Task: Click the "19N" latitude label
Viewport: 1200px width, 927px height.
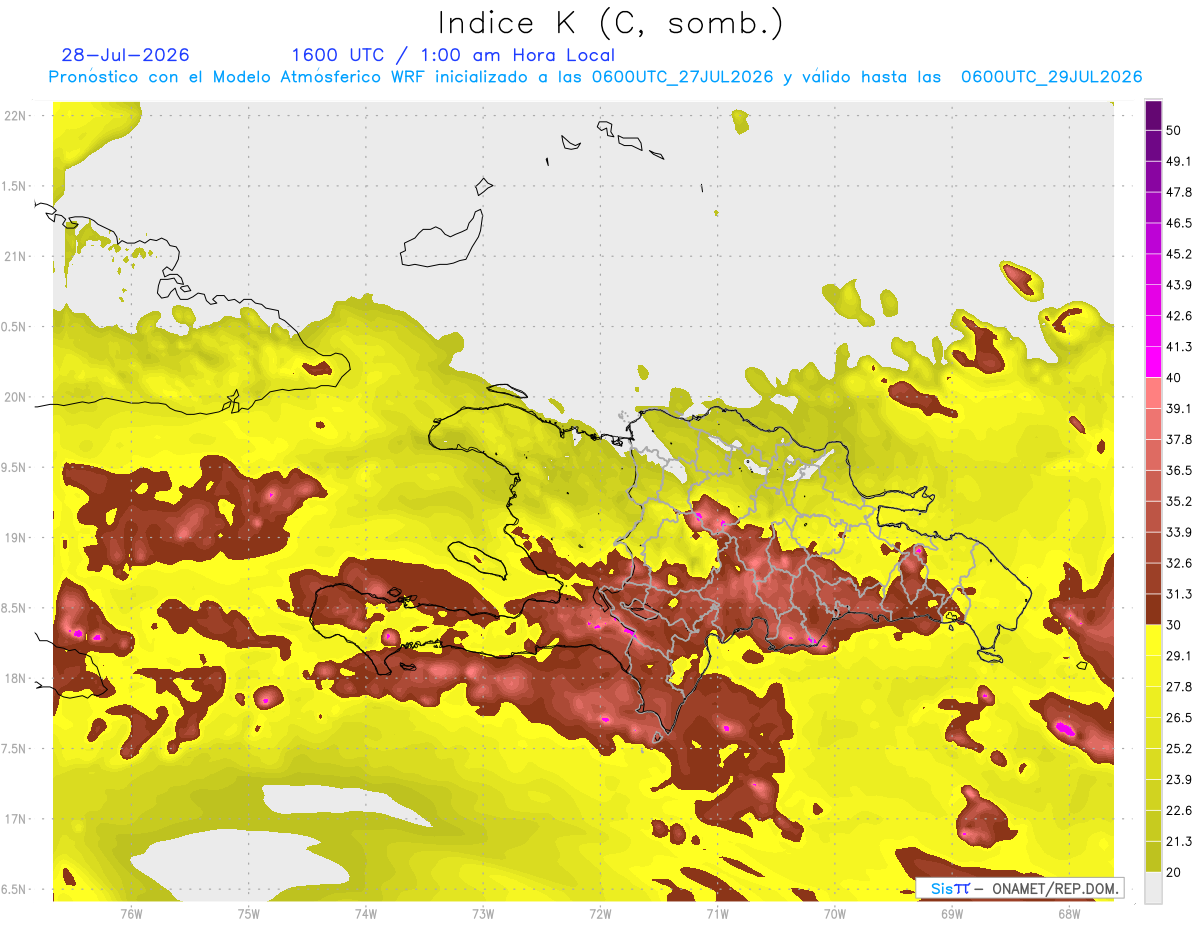Action: (x=15, y=538)
